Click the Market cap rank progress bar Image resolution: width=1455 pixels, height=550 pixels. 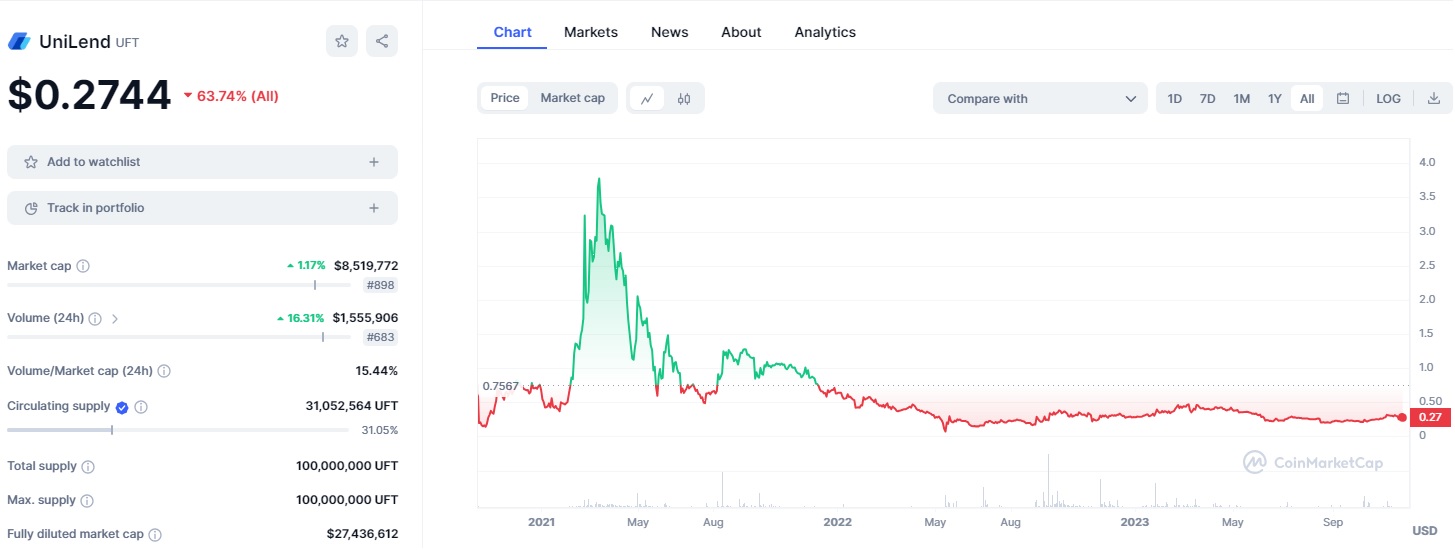click(x=179, y=285)
